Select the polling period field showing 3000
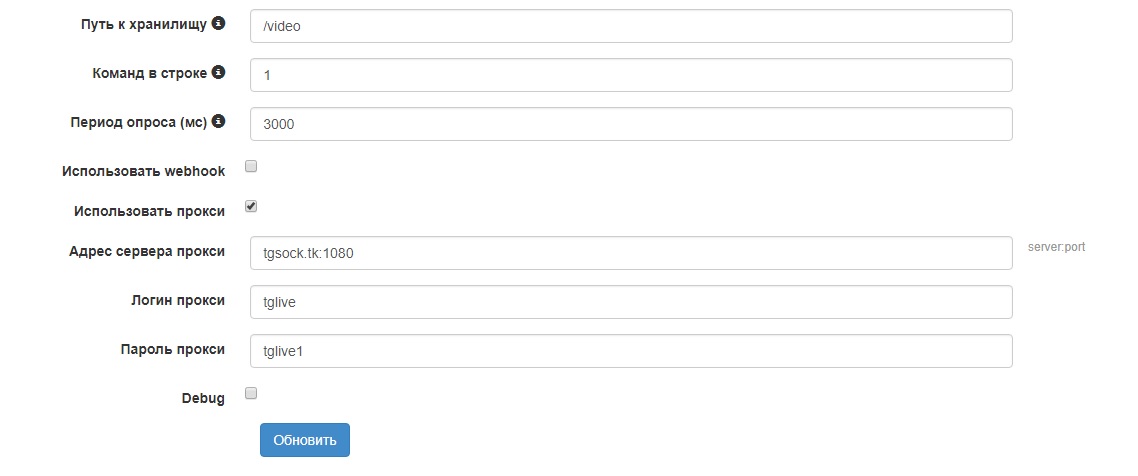 click(x=631, y=124)
